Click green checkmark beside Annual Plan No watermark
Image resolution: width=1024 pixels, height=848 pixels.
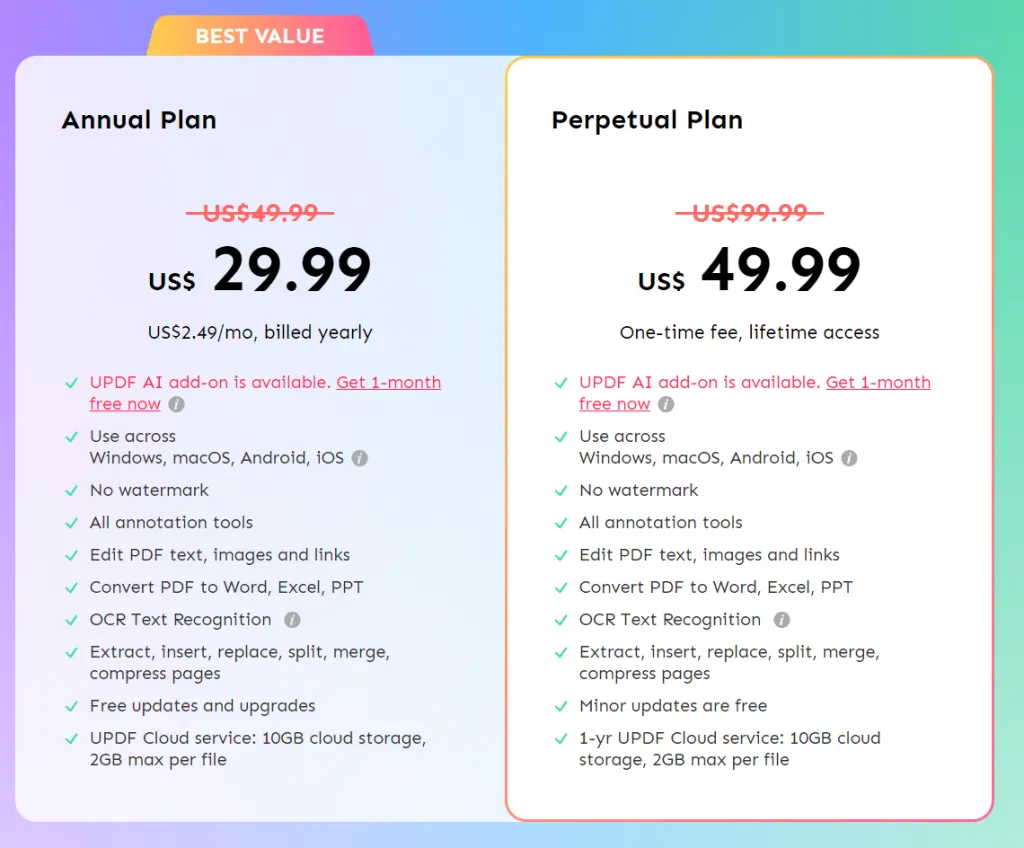tap(71, 491)
